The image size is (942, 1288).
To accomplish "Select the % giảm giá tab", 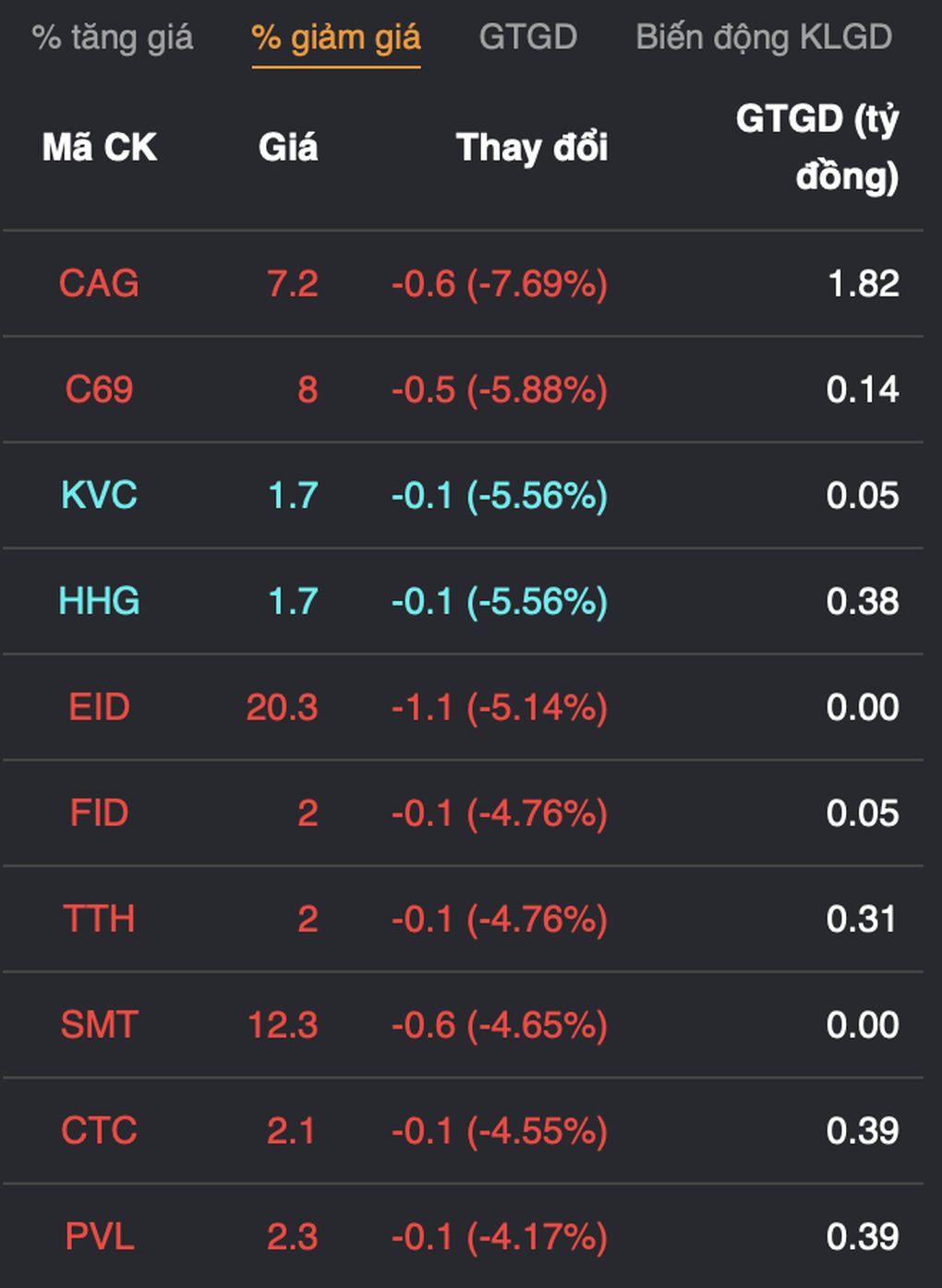I will pyautogui.click(x=335, y=38).
